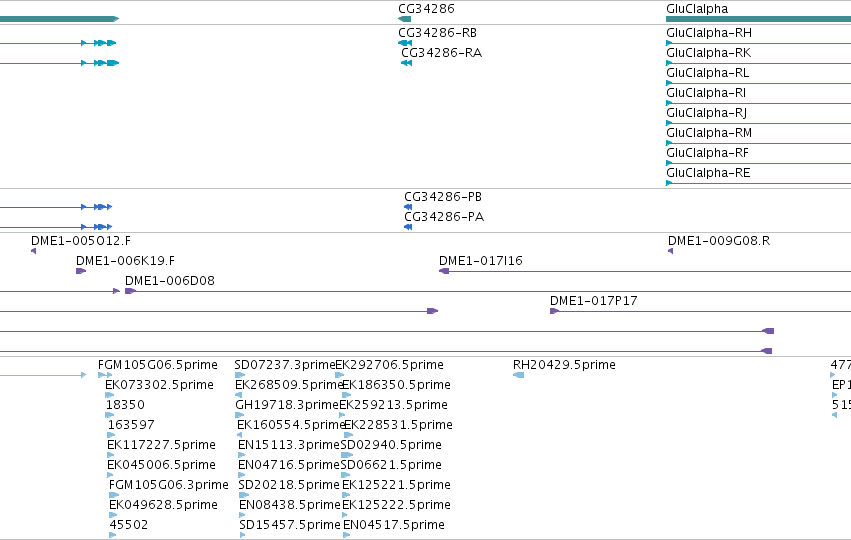The height and width of the screenshot is (540, 851).
Task: Click the teal CG34286 gene arrow glyph
Action: click(404, 19)
